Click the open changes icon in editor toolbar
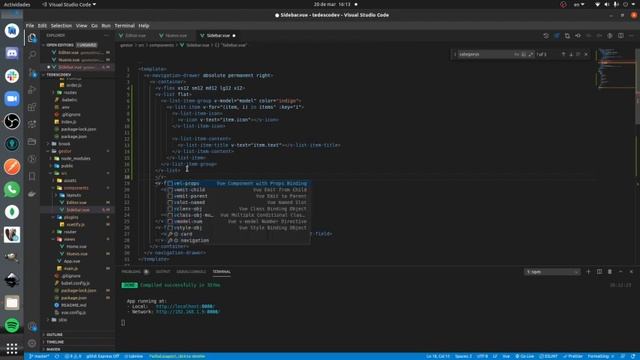Screen dimensions: 640x360 [567, 36]
